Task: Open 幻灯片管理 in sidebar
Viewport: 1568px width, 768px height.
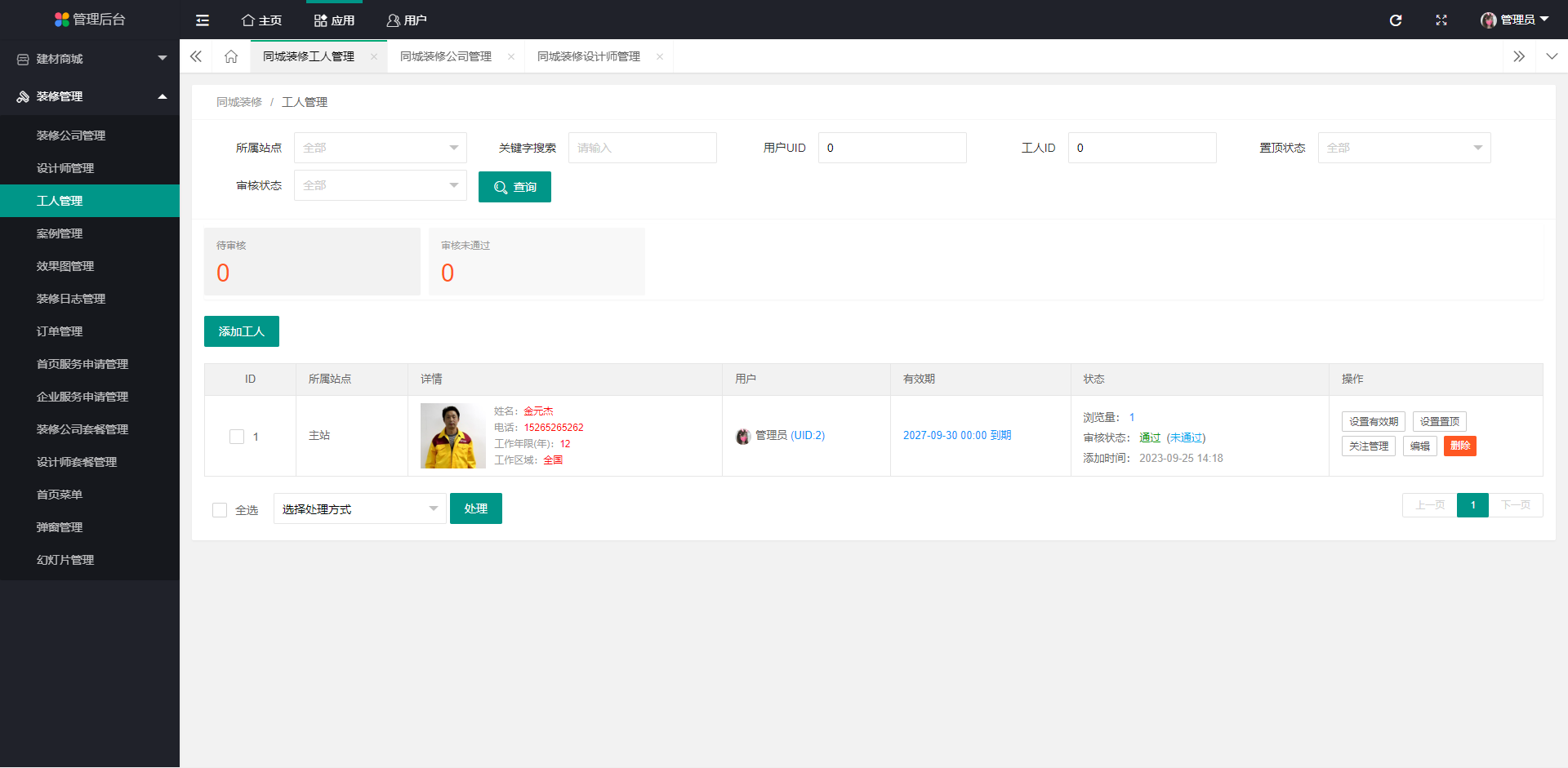Action: tap(90, 560)
